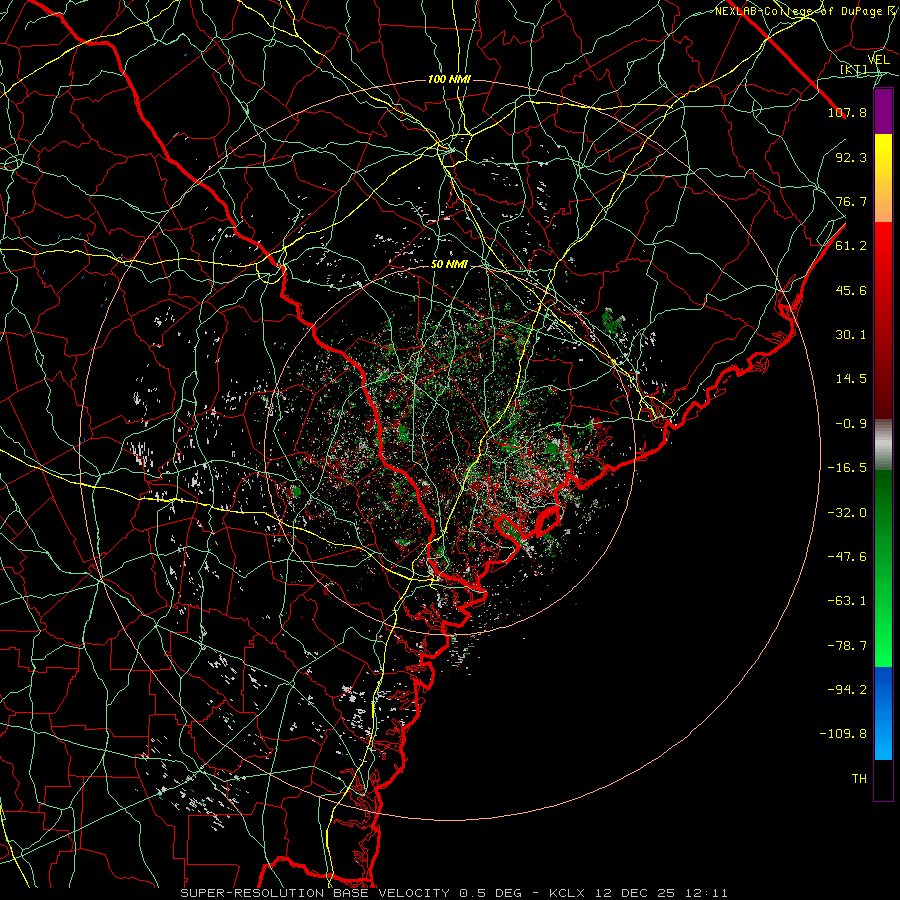Click the -47.6 velocity scale value
Image resolution: width=900 pixels, height=900 pixels.
(x=847, y=557)
